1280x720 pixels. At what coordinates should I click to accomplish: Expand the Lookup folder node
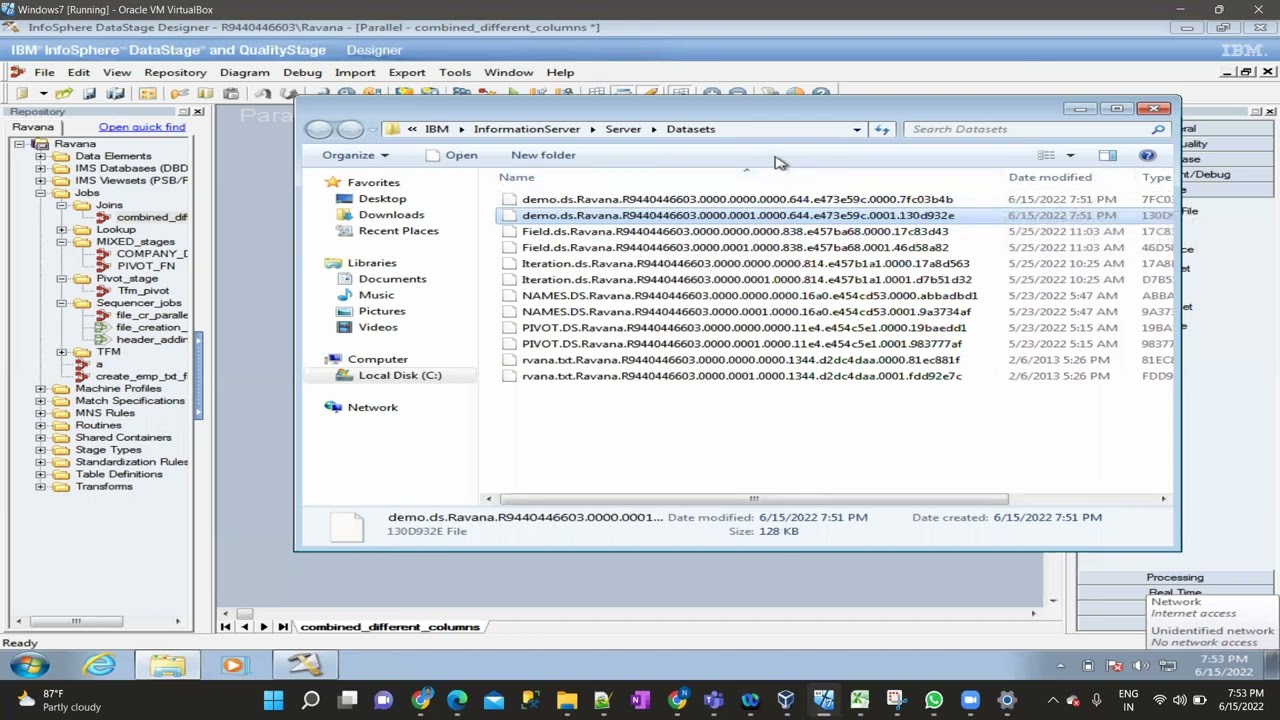click(x=61, y=230)
